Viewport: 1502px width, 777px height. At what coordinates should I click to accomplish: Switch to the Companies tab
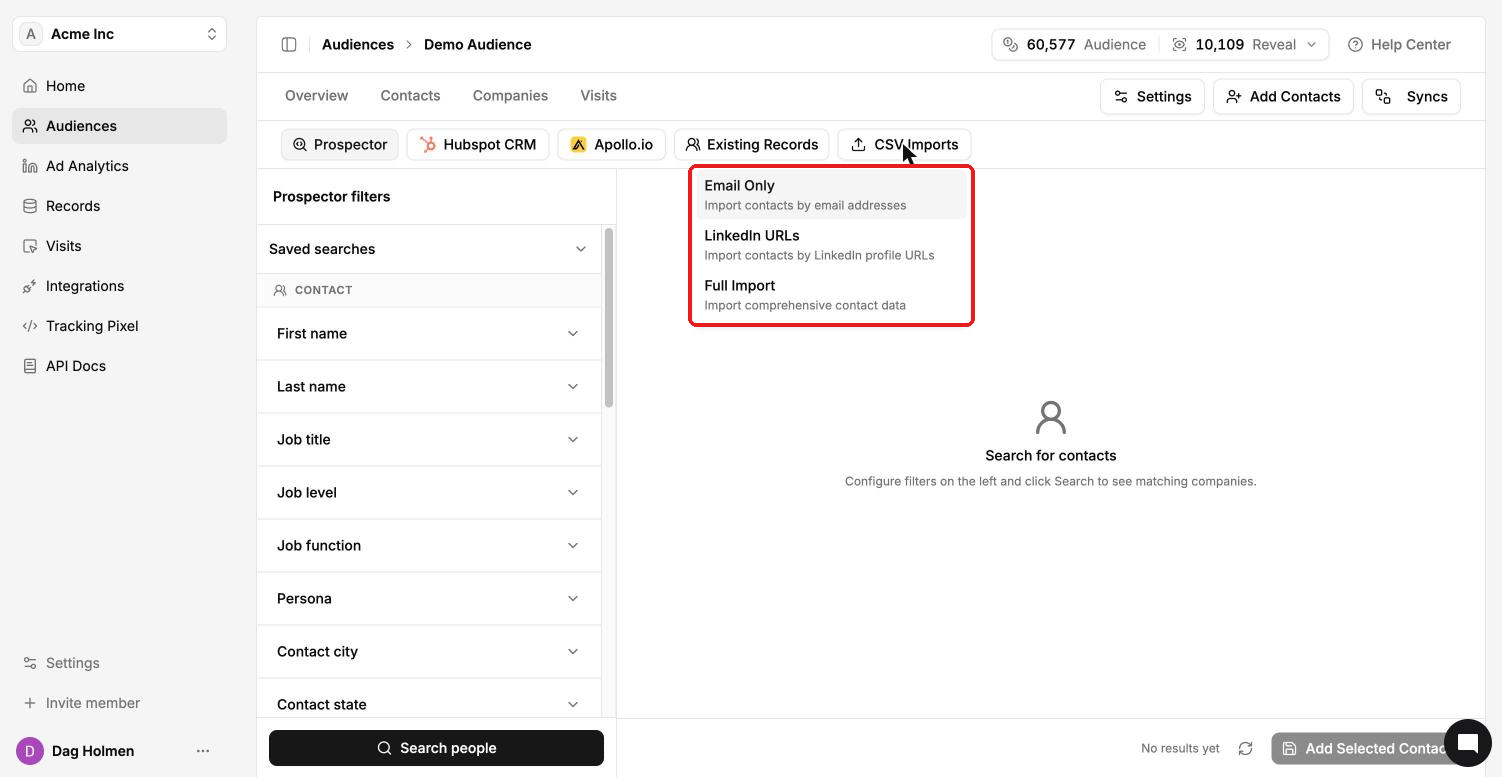click(x=510, y=96)
